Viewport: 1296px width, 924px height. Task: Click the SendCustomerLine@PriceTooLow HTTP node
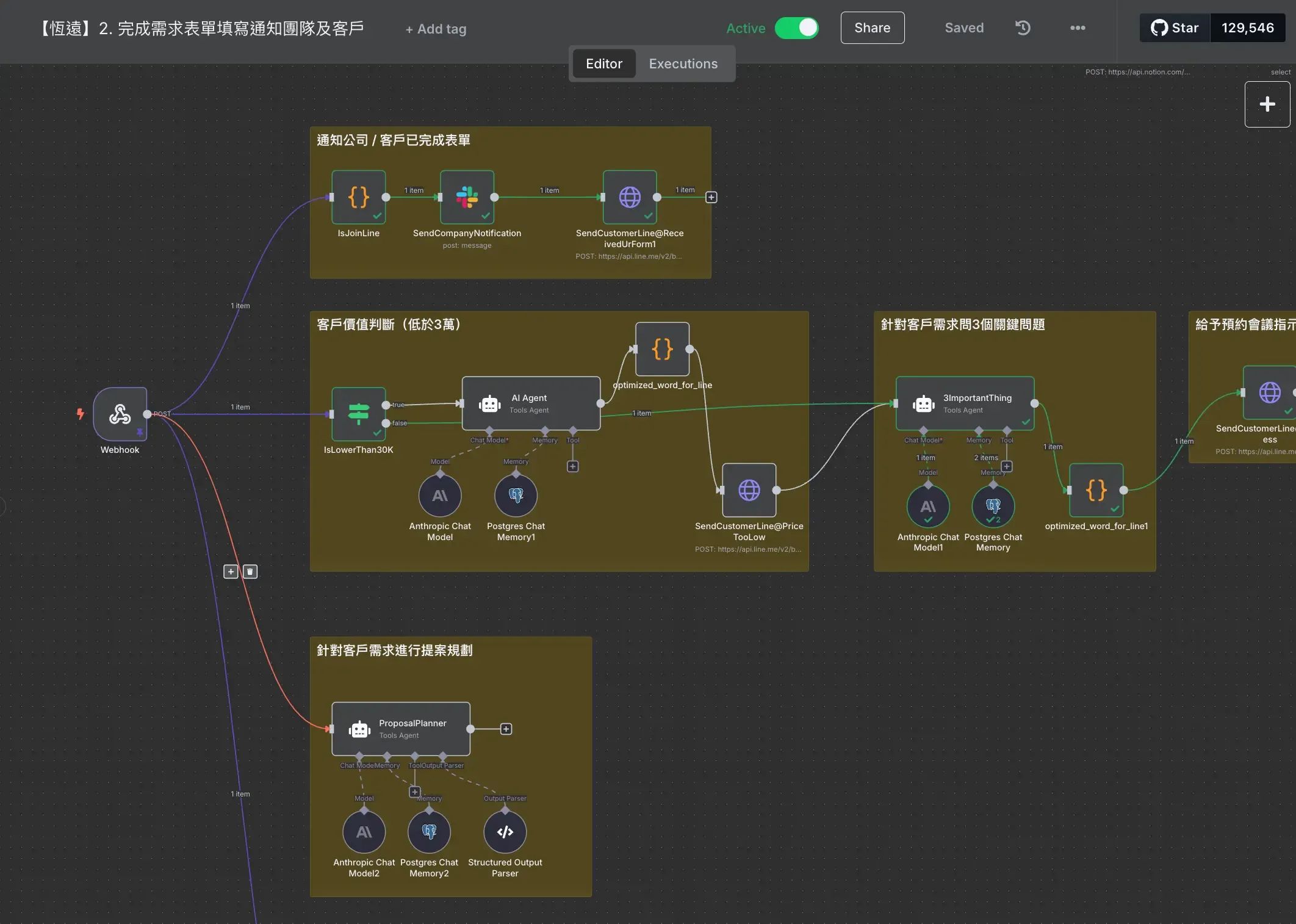[x=749, y=489]
